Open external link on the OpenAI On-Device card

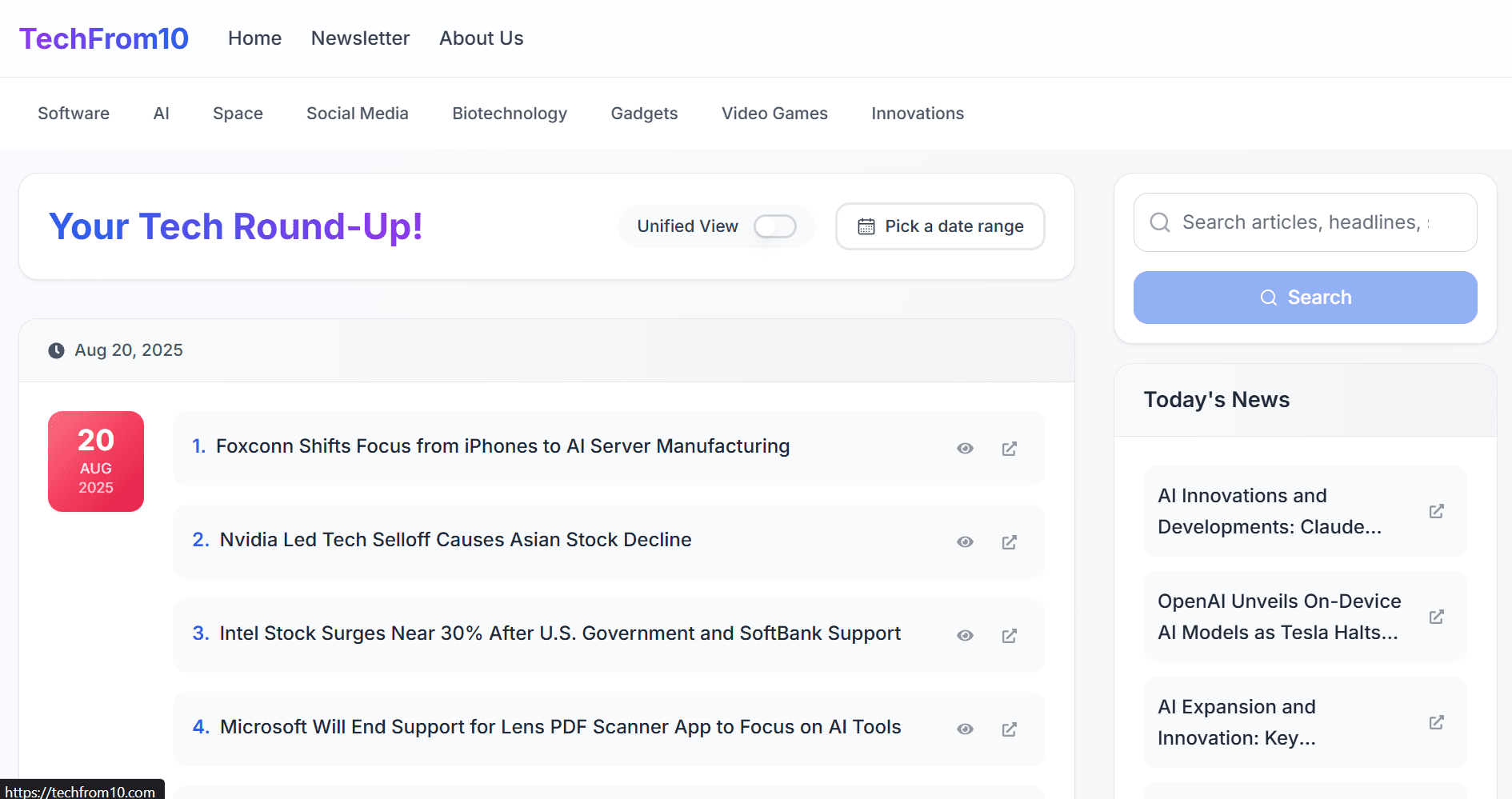coord(1437,617)
